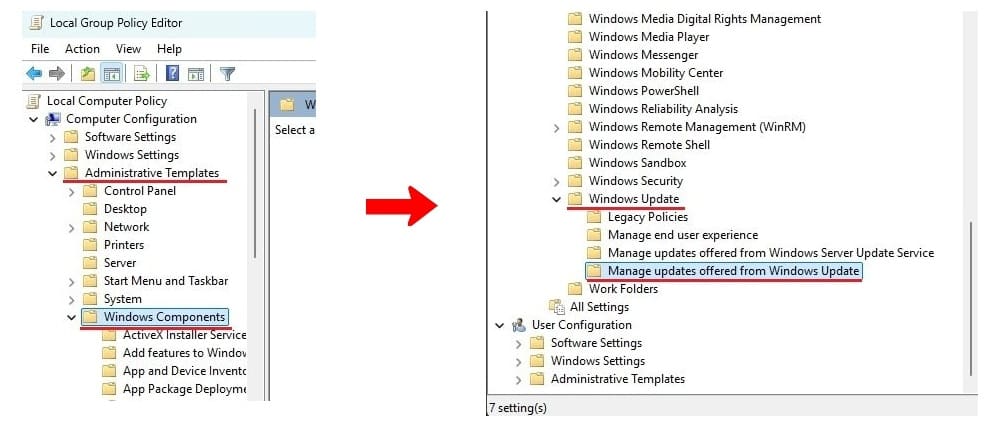Collapse the User Configuration node
Viewport: 984px width, 438px height.
point(500,325)
